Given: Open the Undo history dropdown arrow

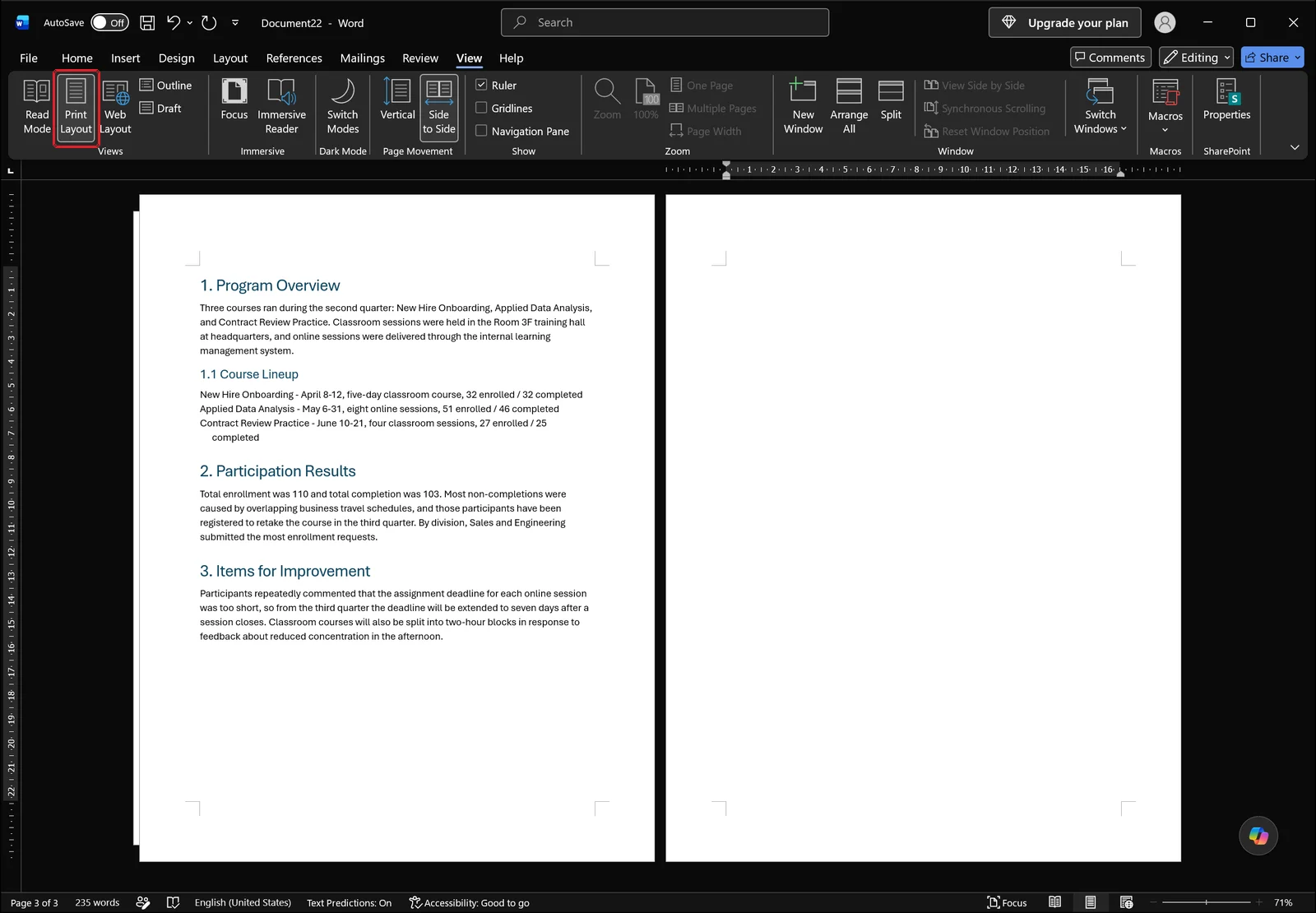Looking at the screenshot, I should click(190, 23).
